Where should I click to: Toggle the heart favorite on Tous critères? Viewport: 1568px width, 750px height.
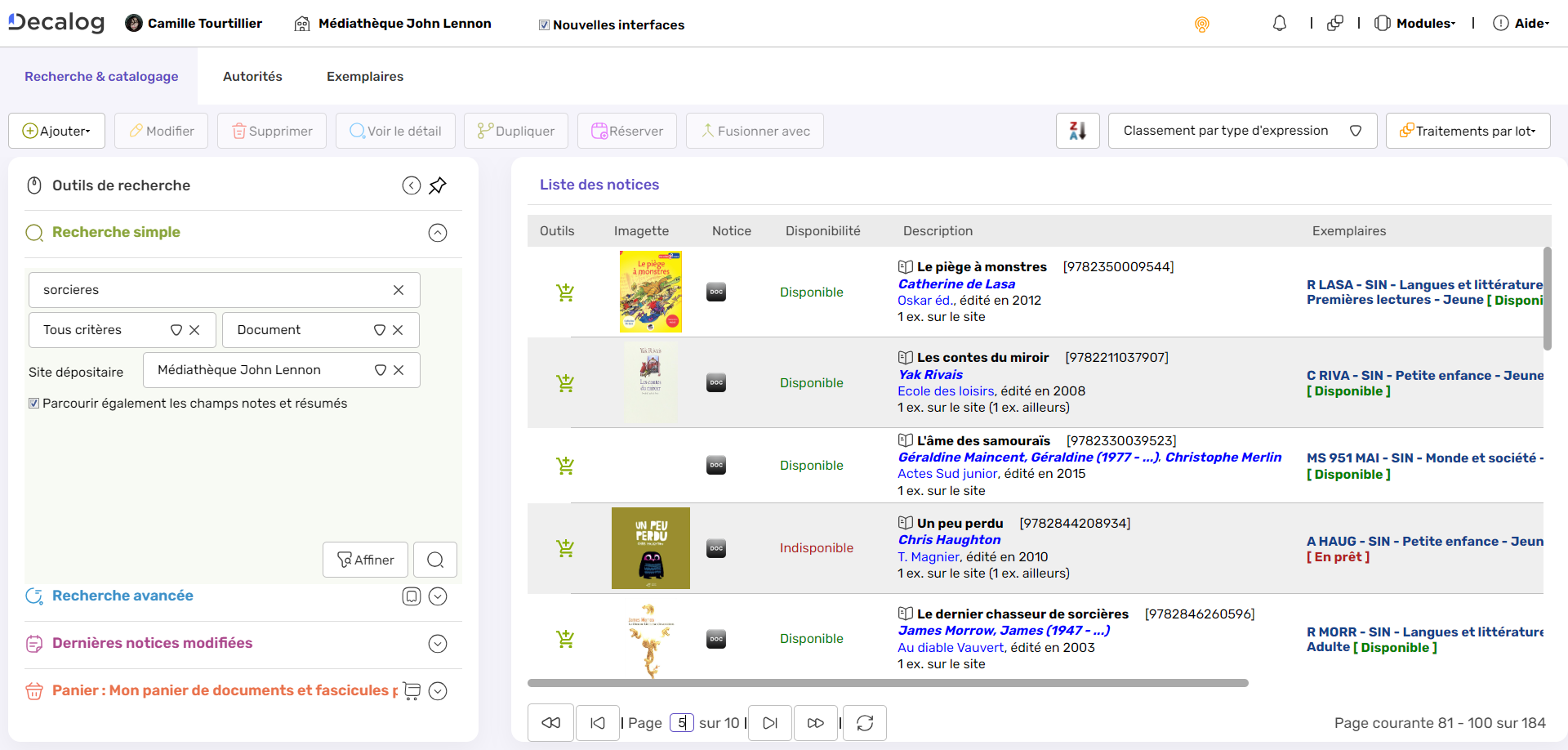[x=176, y=329]
